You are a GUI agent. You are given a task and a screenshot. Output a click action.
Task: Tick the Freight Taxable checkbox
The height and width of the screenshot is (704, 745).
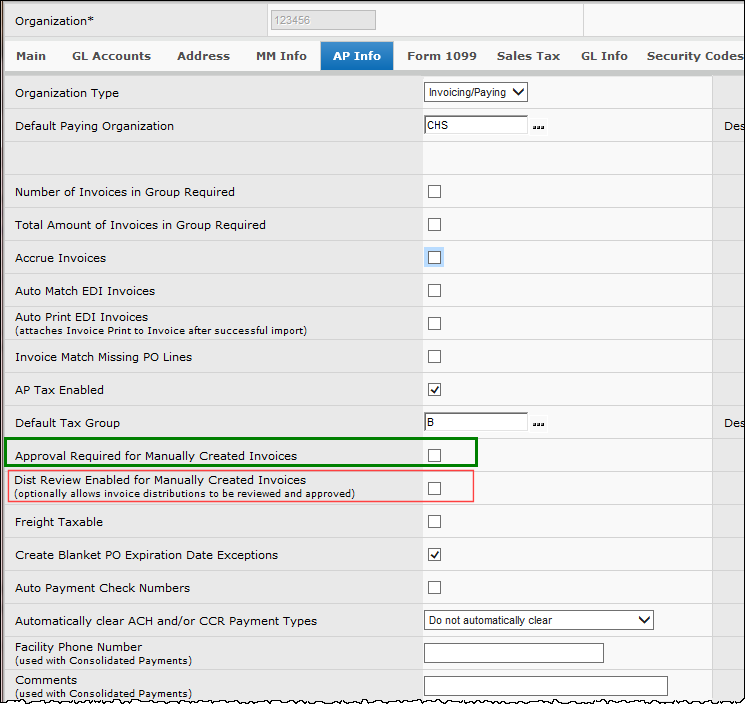click(434, 522)
